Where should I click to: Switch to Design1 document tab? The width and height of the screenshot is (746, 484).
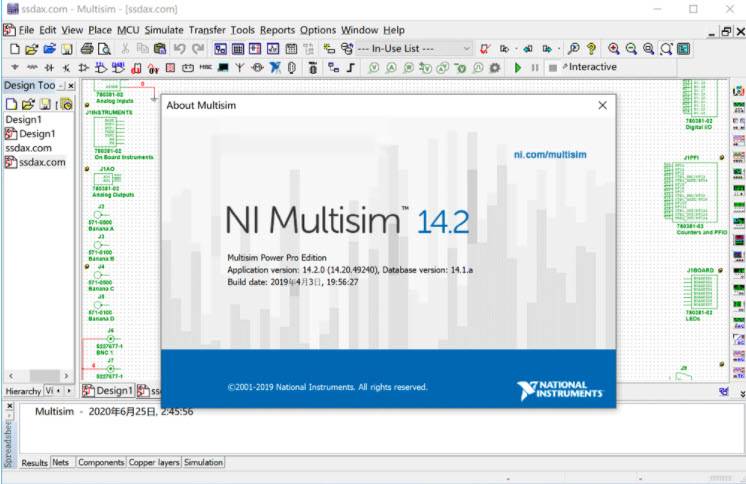coord(108,391)
